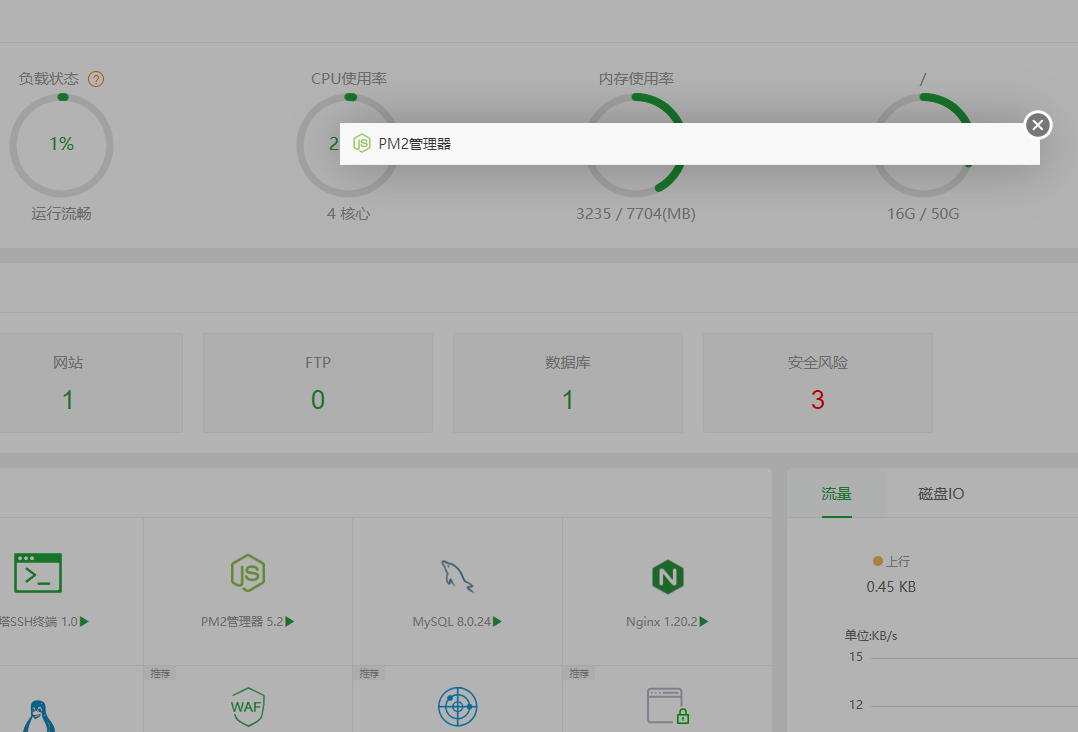Image resolution: width=1078 pixels, height=732 pixels.
Task: Click the Linux penguin icon
Action: [38, 716]
